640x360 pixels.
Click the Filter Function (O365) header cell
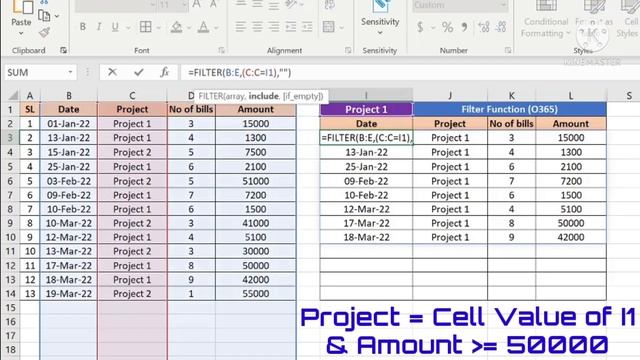point(509,109)
